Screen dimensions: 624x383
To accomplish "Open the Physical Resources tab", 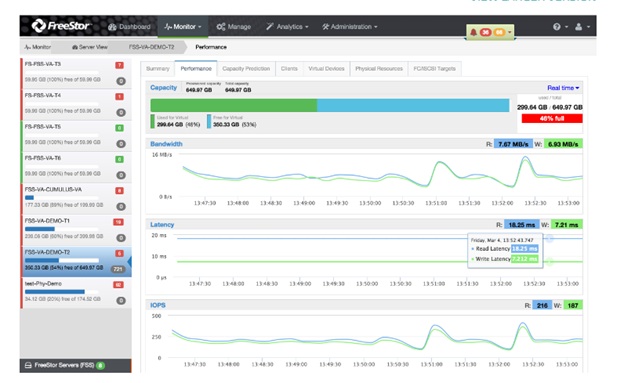I will [379, 68].
